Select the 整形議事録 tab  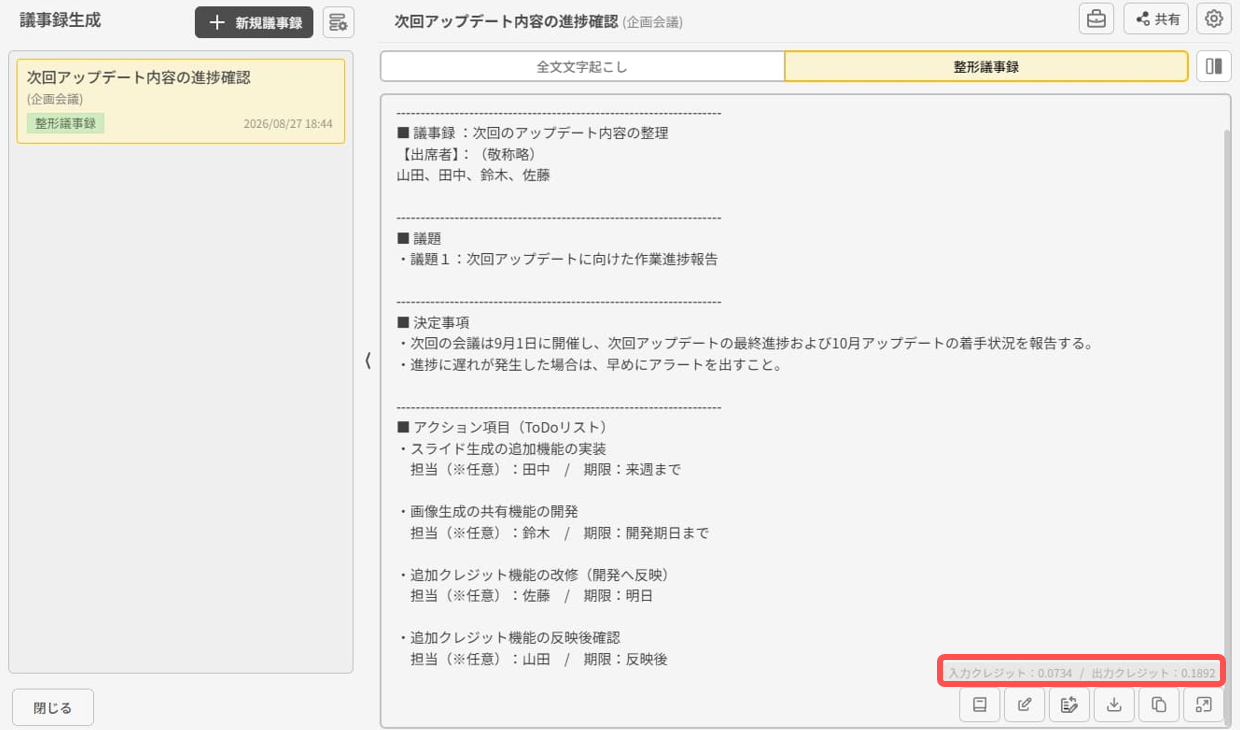pyautogui.click(x=986, y=67)
